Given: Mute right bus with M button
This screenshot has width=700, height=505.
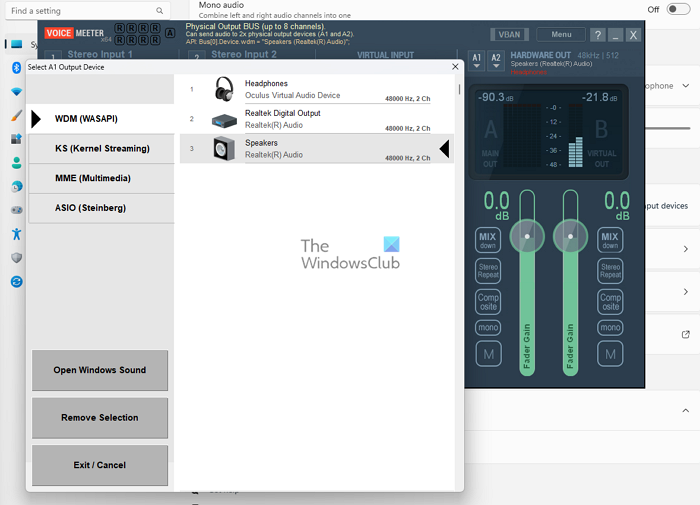Looking at the screenshot, I should point(610,354).
